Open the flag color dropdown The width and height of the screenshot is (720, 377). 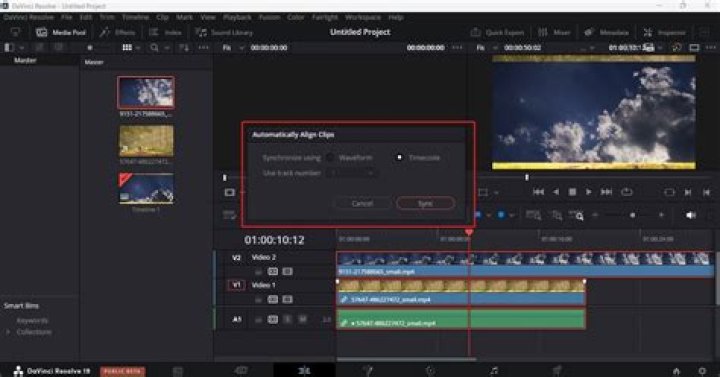point(489,215)
